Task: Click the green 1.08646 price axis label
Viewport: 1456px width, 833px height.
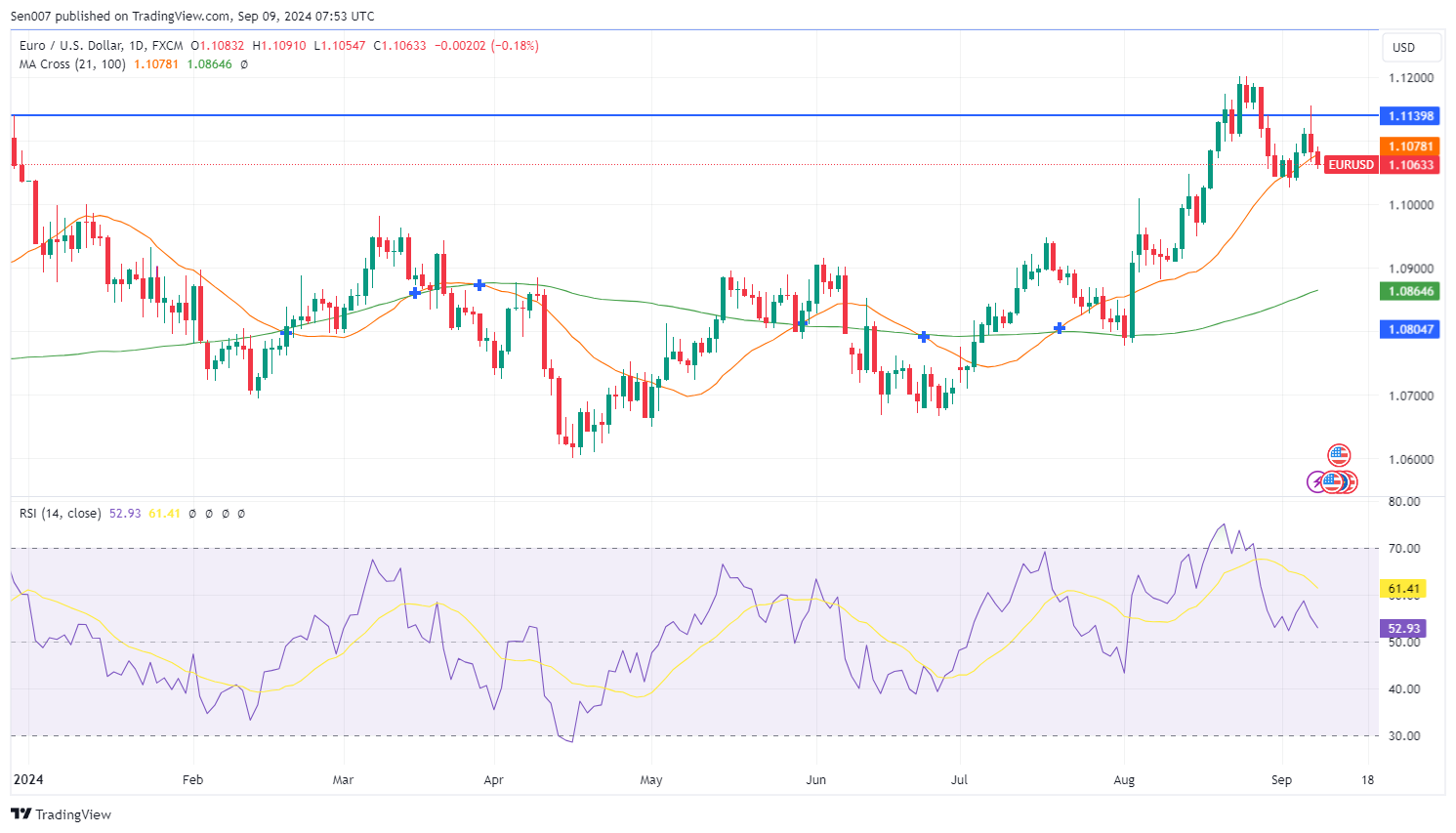Action: (1411, 291)
